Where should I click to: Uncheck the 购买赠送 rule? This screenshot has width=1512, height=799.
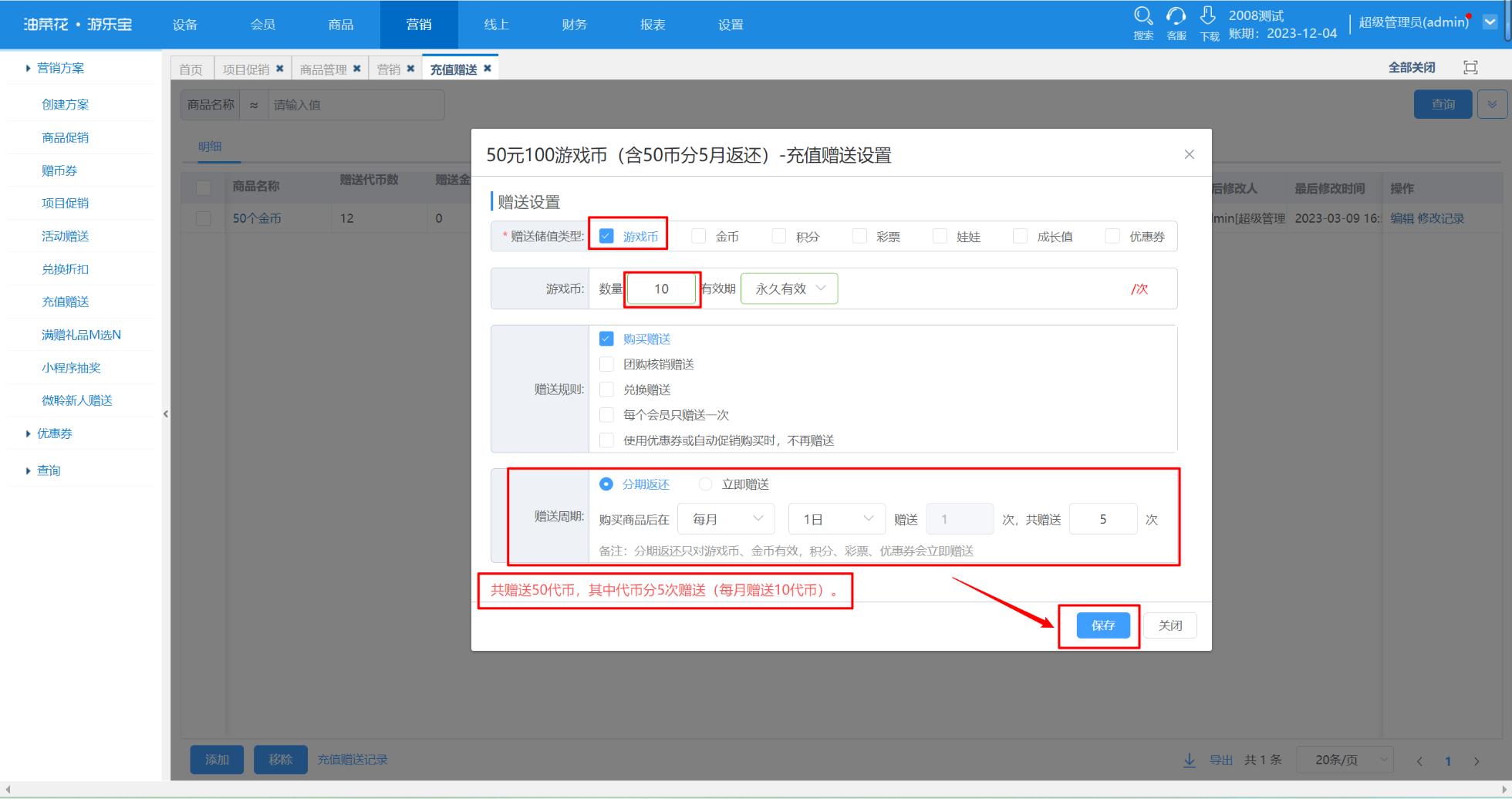click(606, 339)
